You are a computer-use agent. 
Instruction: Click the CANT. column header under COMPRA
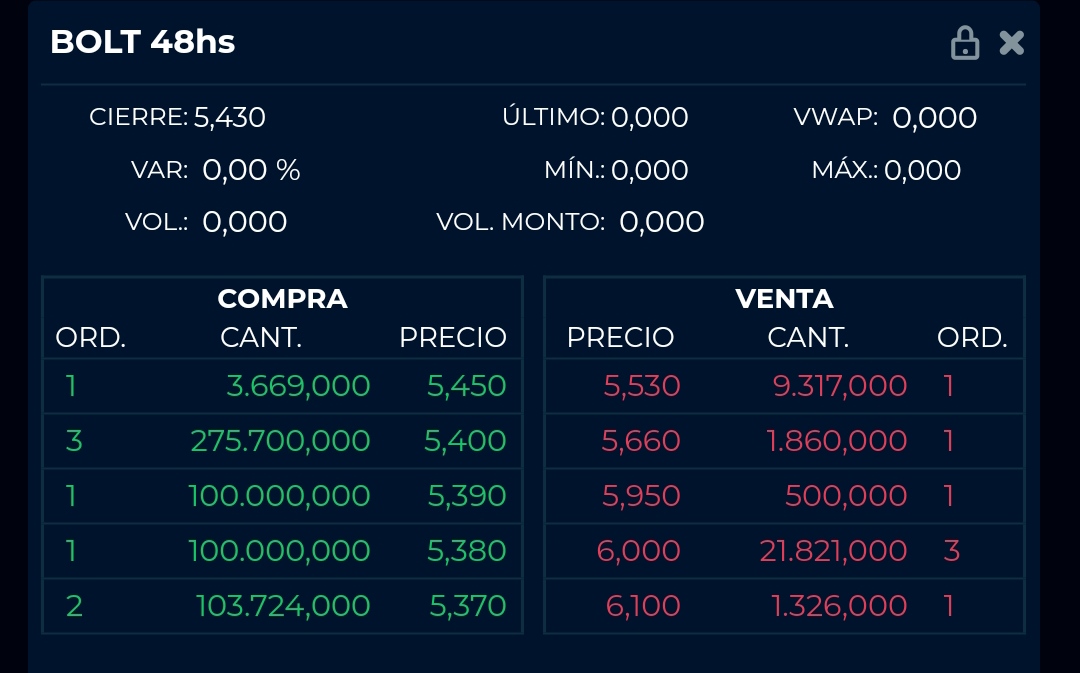pos(261,338)
